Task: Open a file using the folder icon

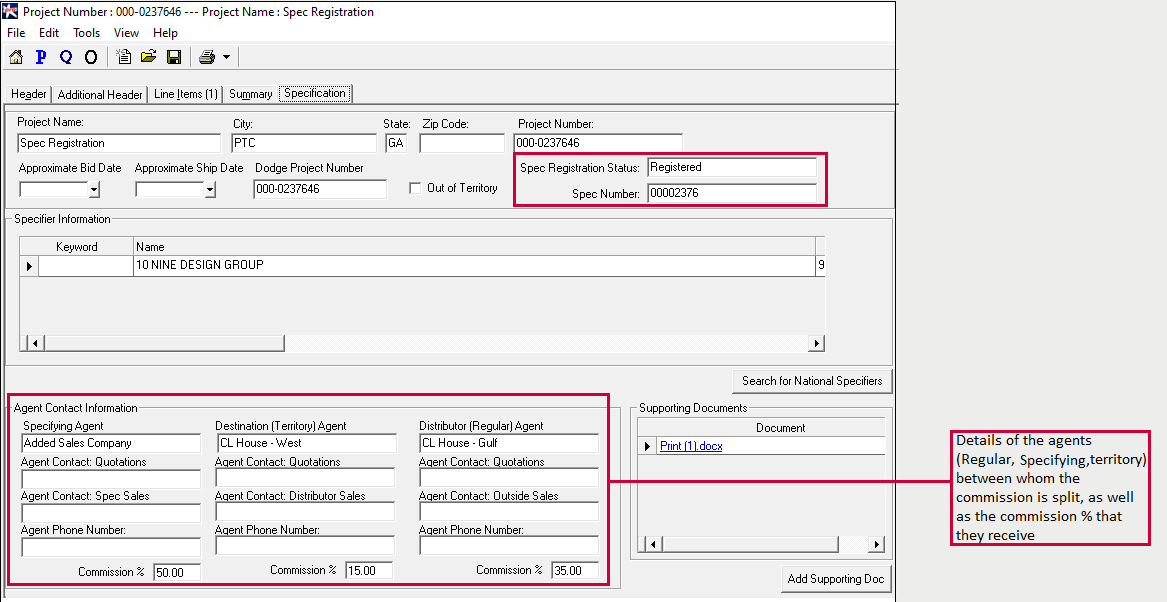Action: [148, 57]
